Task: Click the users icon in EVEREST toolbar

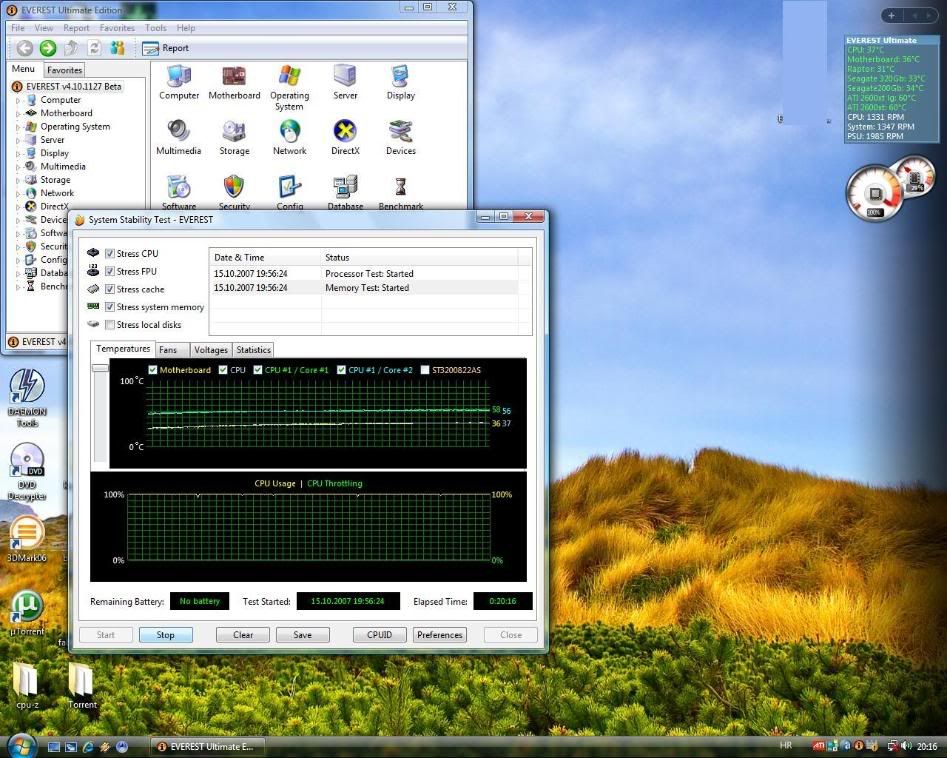Action: [x=117, y=48]
